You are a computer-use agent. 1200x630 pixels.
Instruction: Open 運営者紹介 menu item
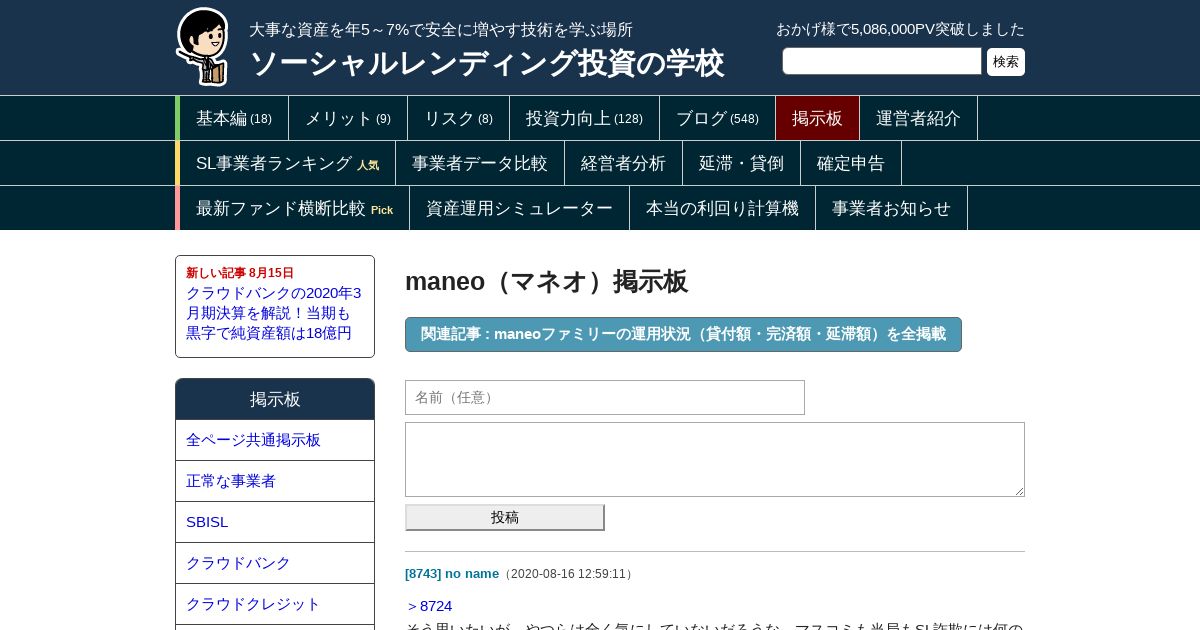coord(918,118)
